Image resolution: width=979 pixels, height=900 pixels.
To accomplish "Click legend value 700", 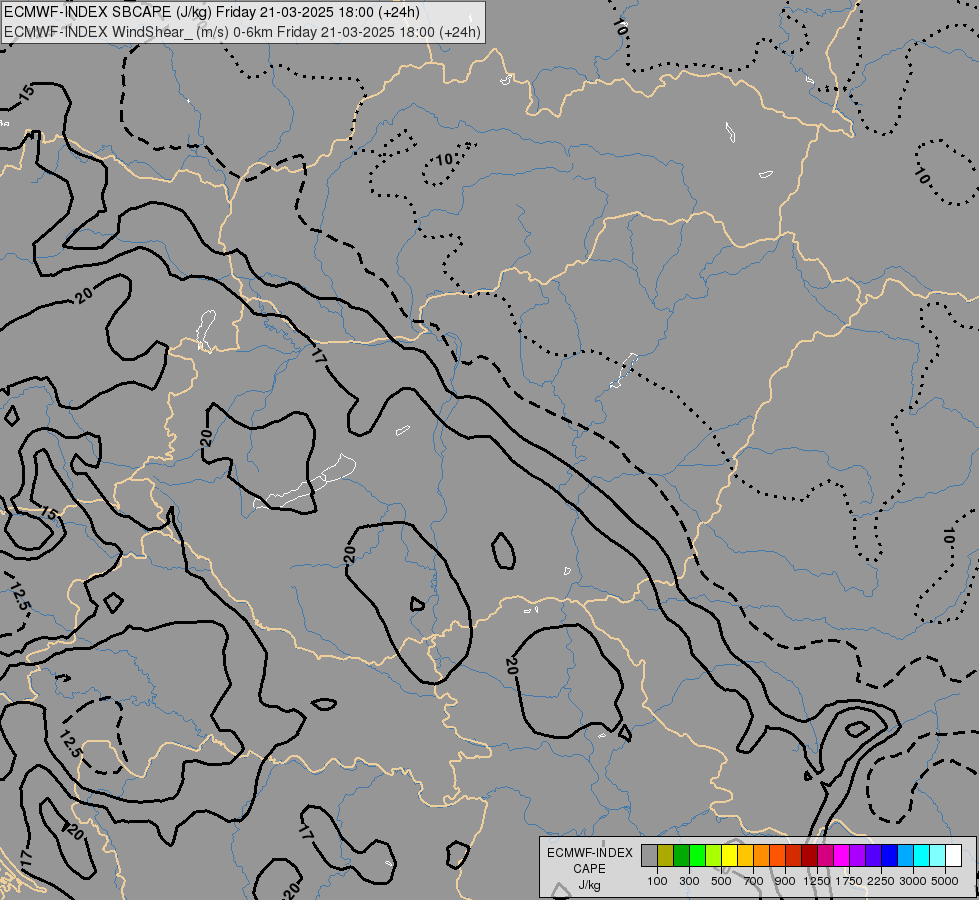I will coord(754,881).
